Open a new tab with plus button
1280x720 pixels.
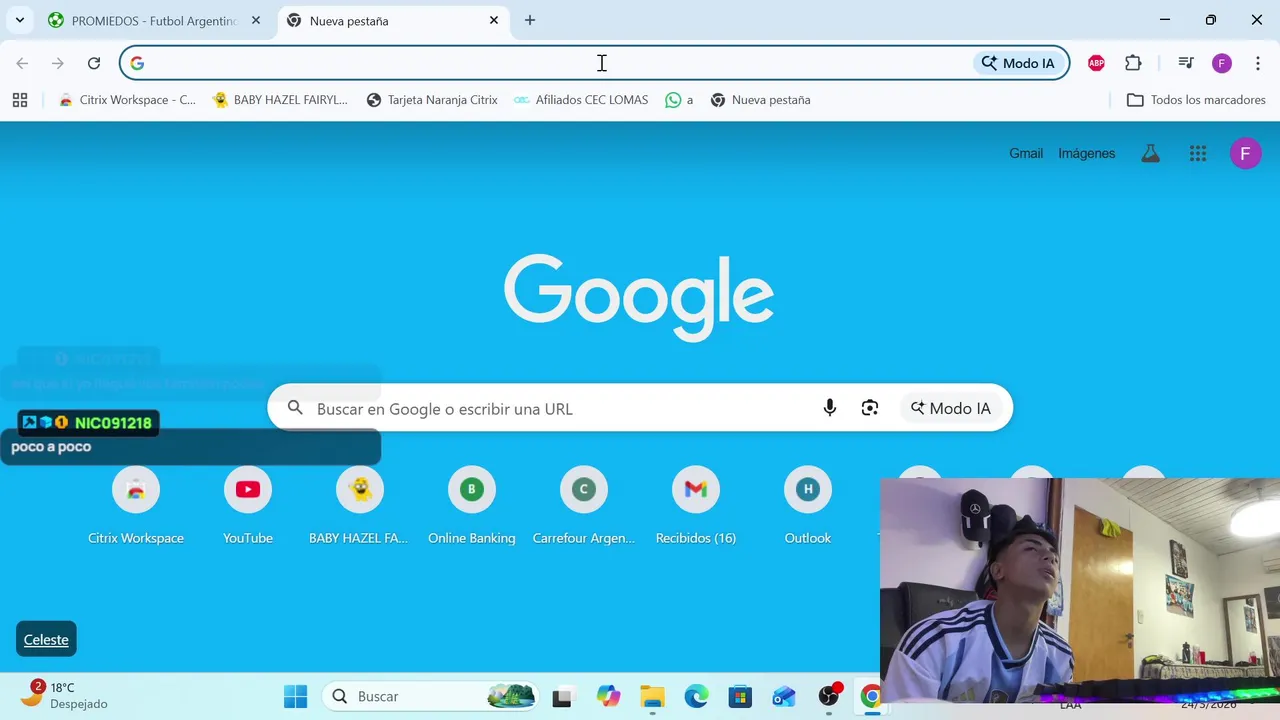coord(530,20)
